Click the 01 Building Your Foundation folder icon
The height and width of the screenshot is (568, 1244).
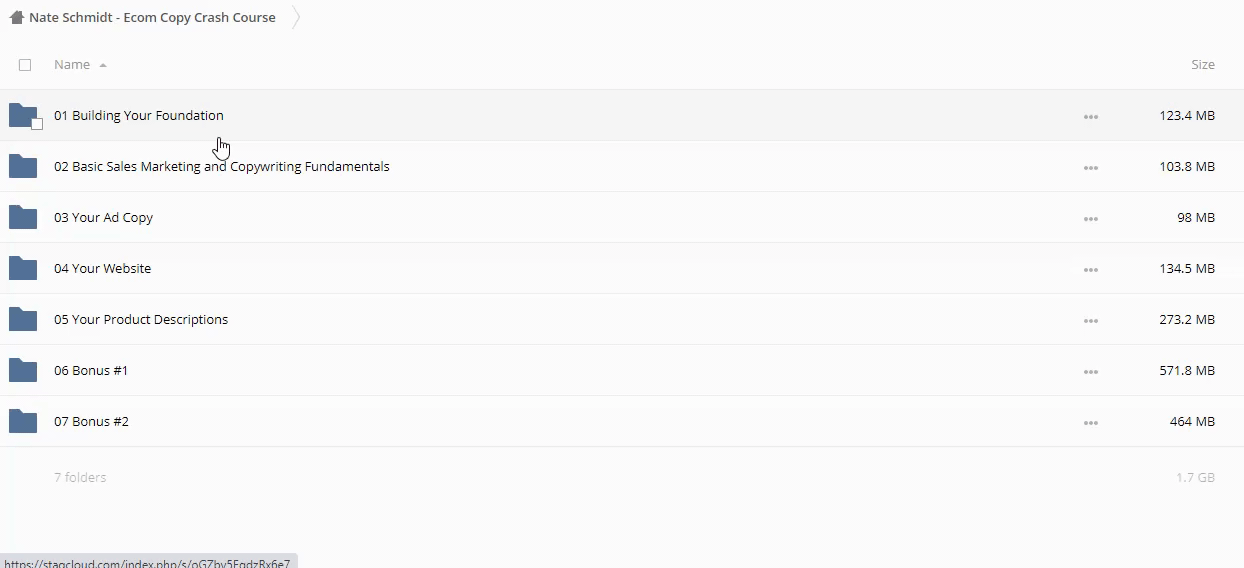(22, 115)
